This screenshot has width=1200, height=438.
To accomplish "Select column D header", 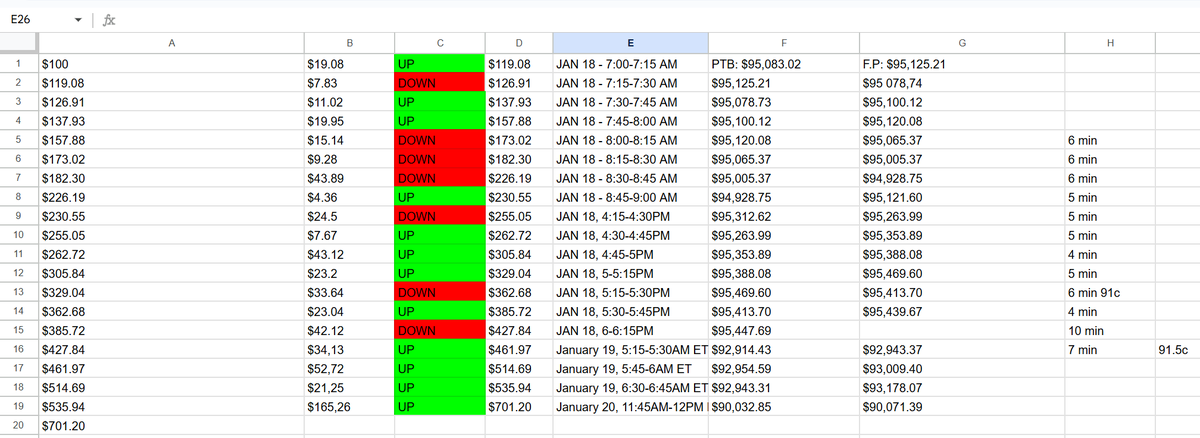I will click(518, 43).
